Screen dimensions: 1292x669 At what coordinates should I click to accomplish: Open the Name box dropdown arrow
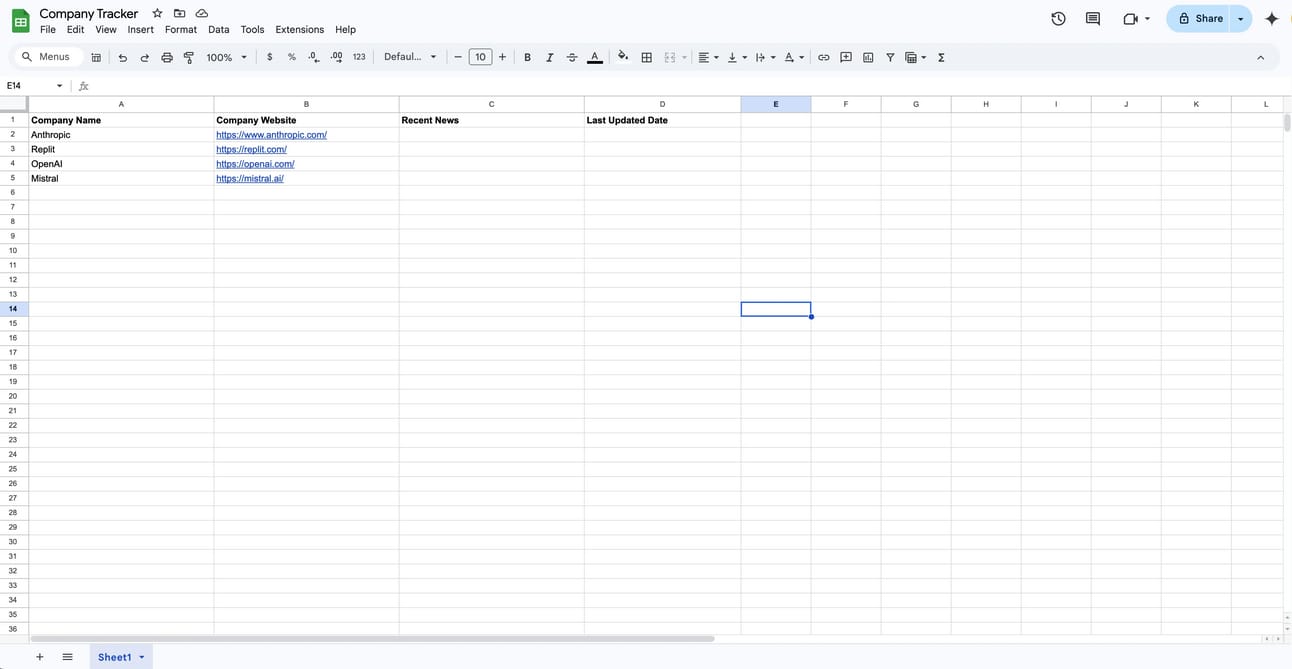click(59, 86)
